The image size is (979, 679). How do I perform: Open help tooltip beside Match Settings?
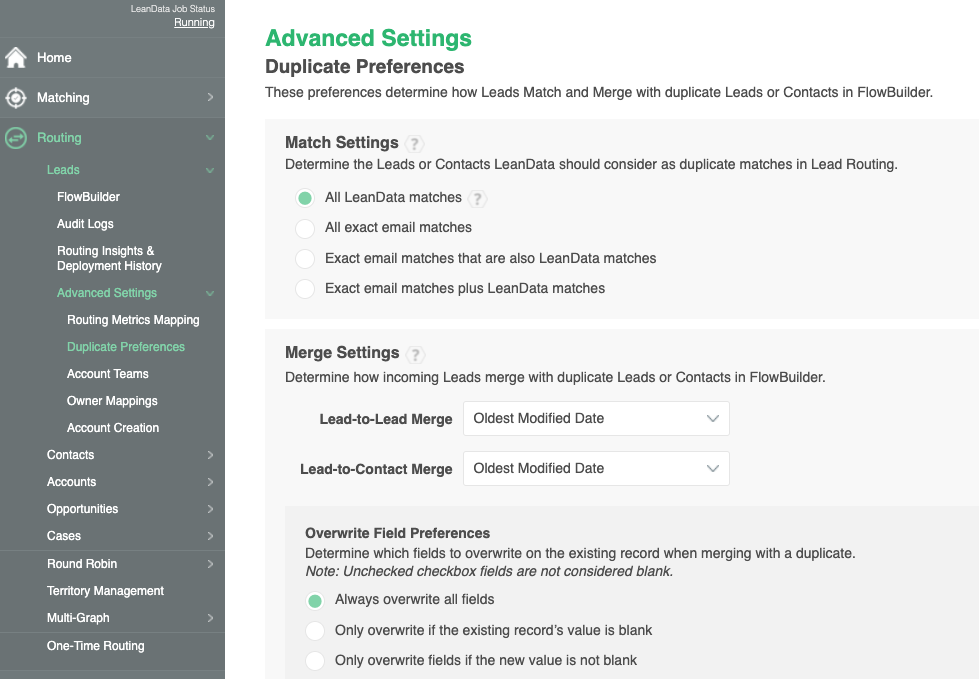(x=415, y=144)
